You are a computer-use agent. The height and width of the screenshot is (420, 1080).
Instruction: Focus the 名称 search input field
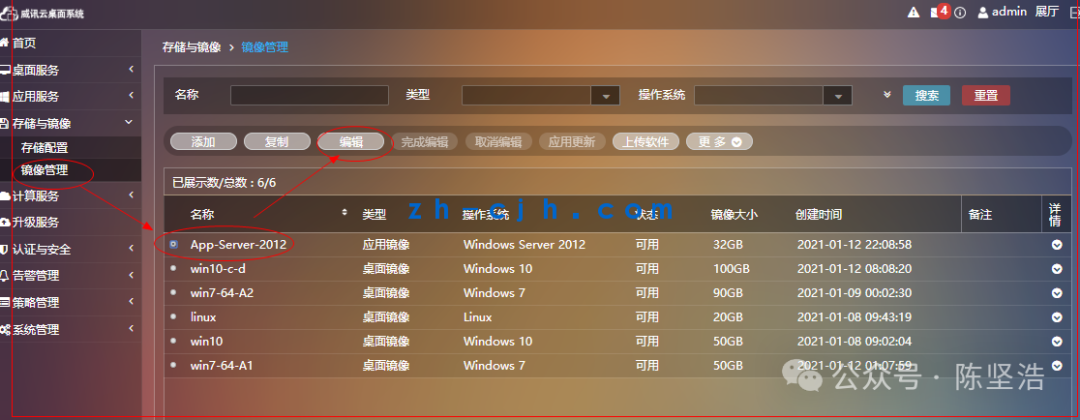tap(309, 95)
